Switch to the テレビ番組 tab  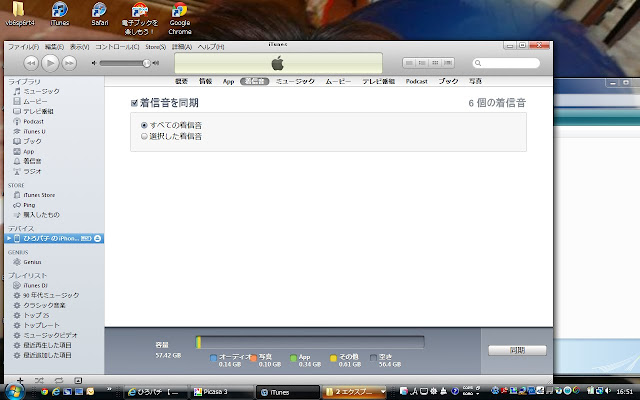click(x=378, y=81)
